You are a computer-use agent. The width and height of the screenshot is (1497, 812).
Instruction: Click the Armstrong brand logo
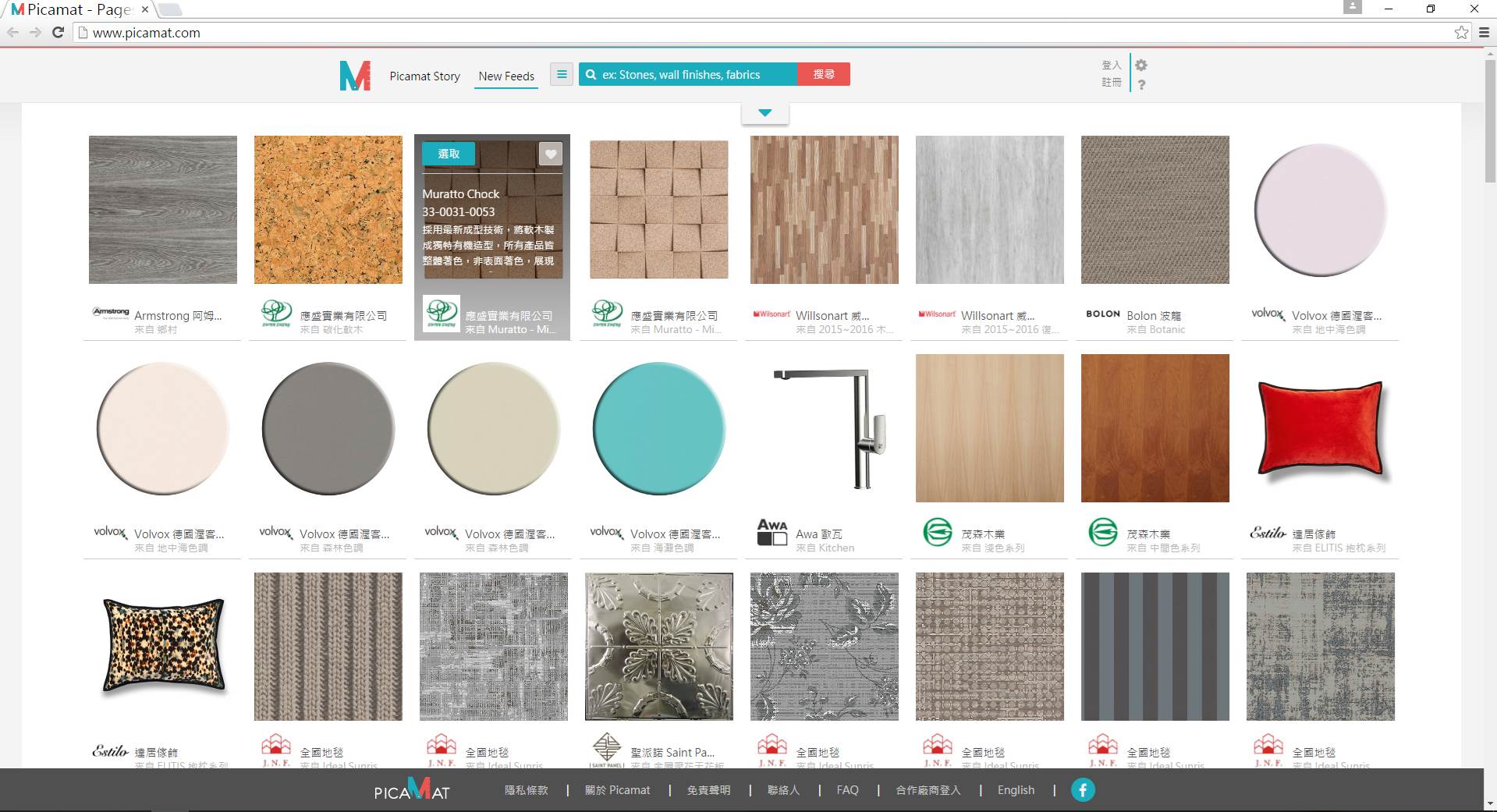pyautogui.click(x=111, y=313)
